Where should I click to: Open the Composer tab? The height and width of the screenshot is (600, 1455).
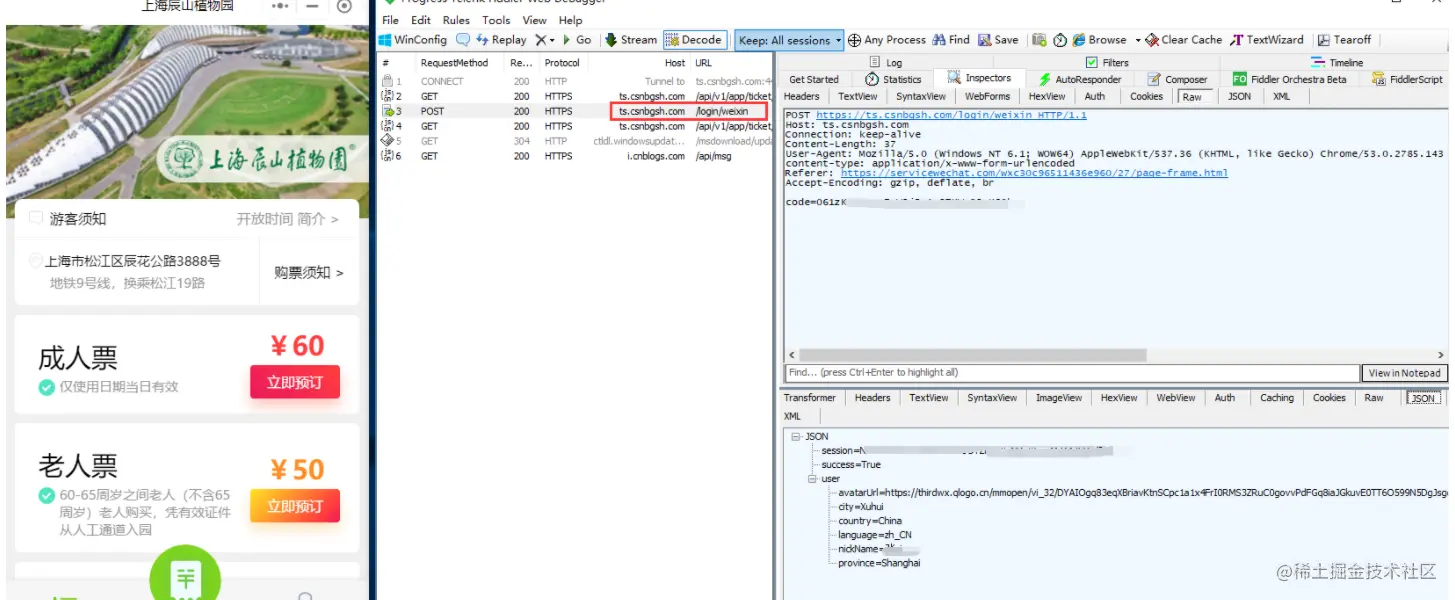tap(1177, 79)
